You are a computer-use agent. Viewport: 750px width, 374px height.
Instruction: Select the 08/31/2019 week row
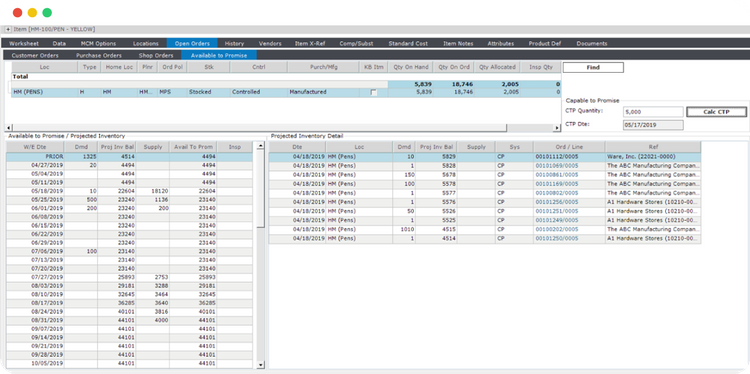tap(129, 320)
